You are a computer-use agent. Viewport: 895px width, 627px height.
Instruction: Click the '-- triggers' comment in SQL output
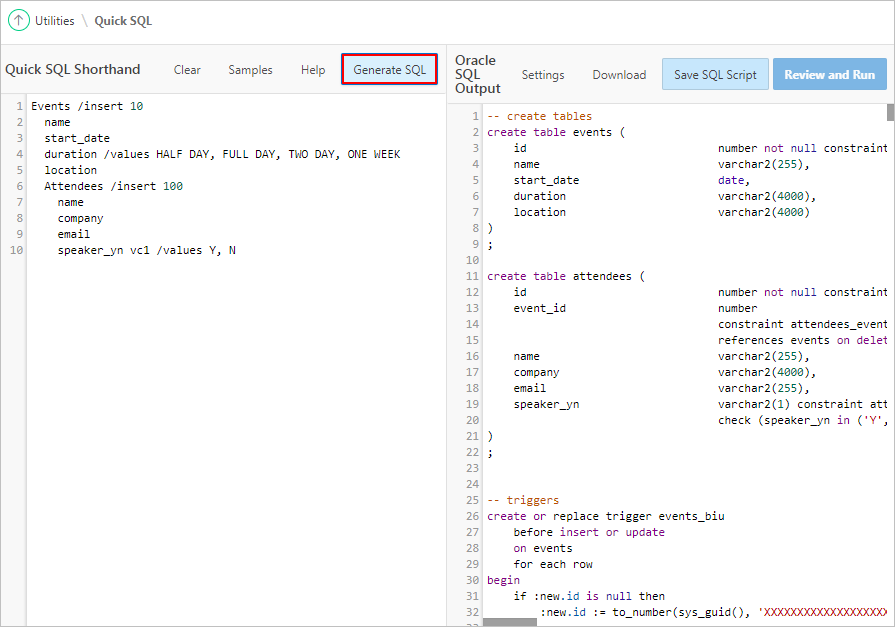tap(528, 500)
